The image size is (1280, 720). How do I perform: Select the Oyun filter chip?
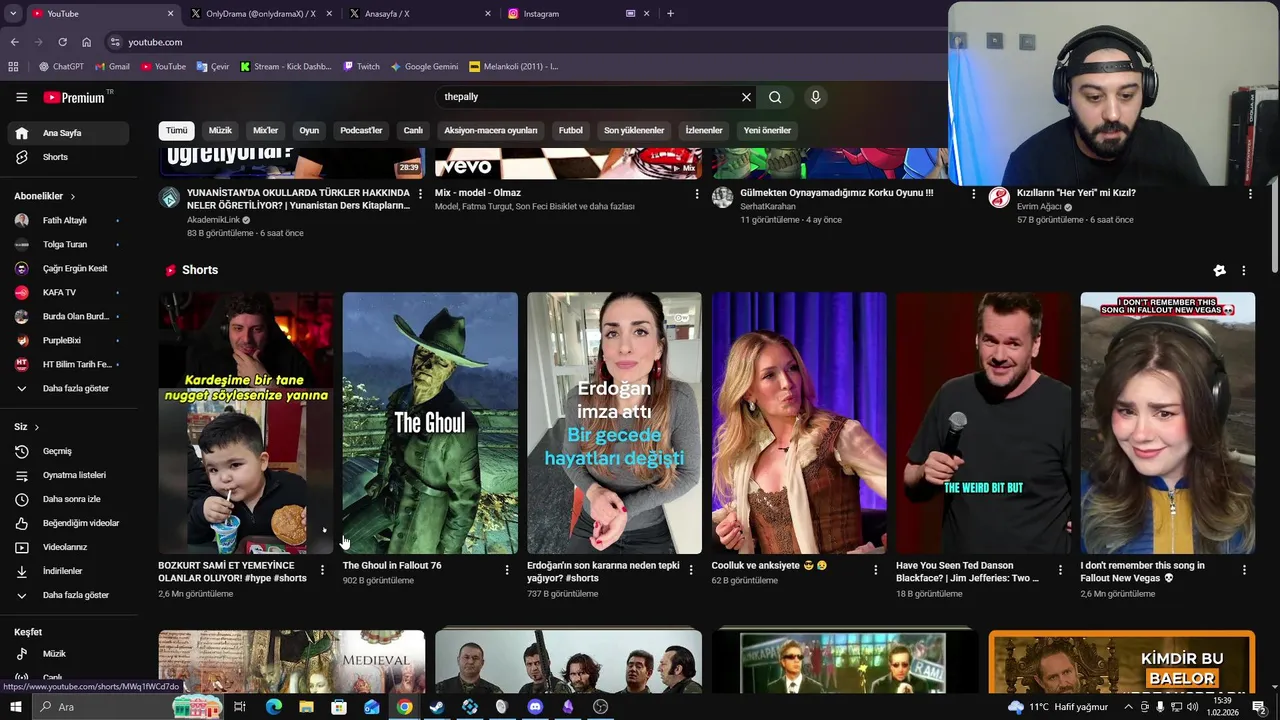click(309, 130)
